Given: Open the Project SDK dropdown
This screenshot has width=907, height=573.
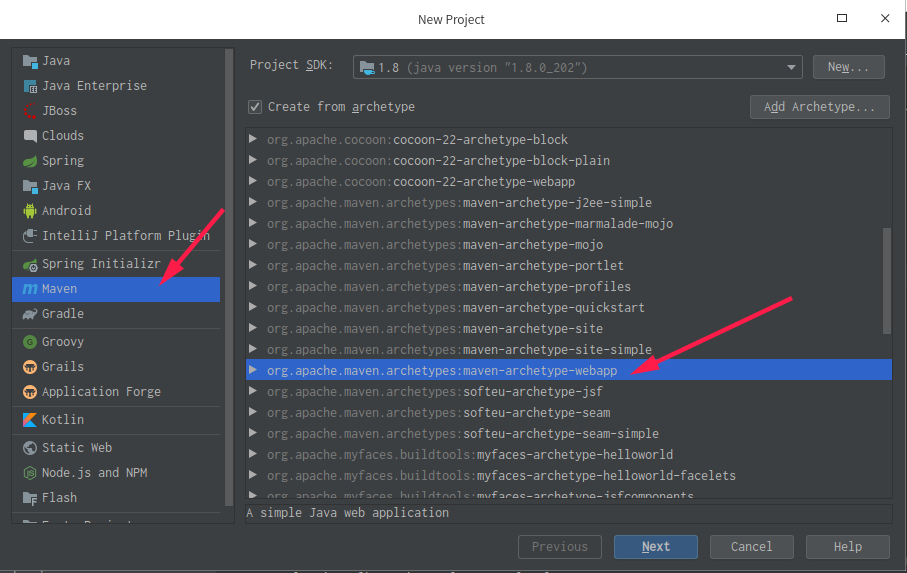Looking at the screenshot, I should [x=578, y=67].
